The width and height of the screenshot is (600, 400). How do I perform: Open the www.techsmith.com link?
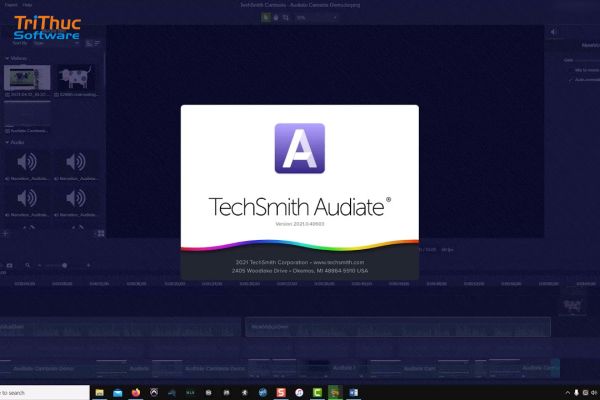(x=338, y=262)
